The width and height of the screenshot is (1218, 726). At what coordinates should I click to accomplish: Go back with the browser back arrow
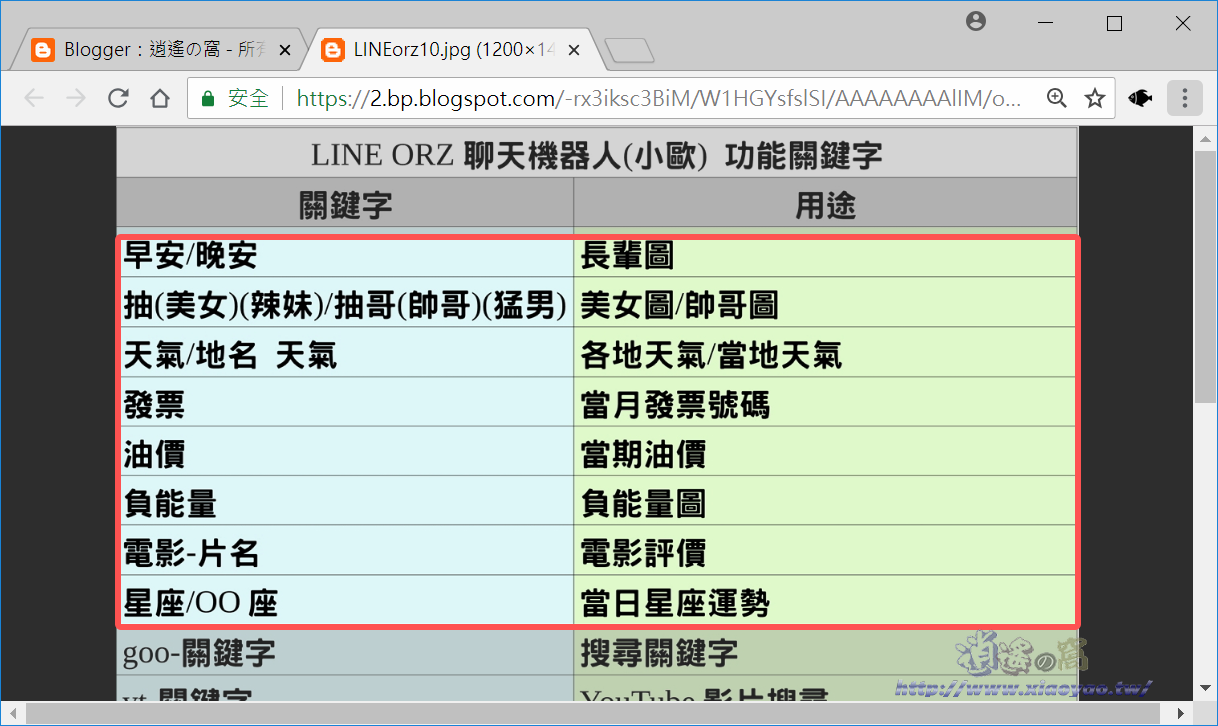[33, 98]
